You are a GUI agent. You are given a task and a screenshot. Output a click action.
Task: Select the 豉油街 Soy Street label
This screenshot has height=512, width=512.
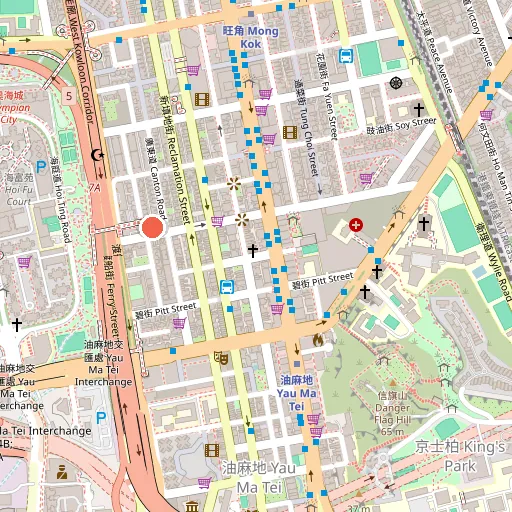(401, 126)
